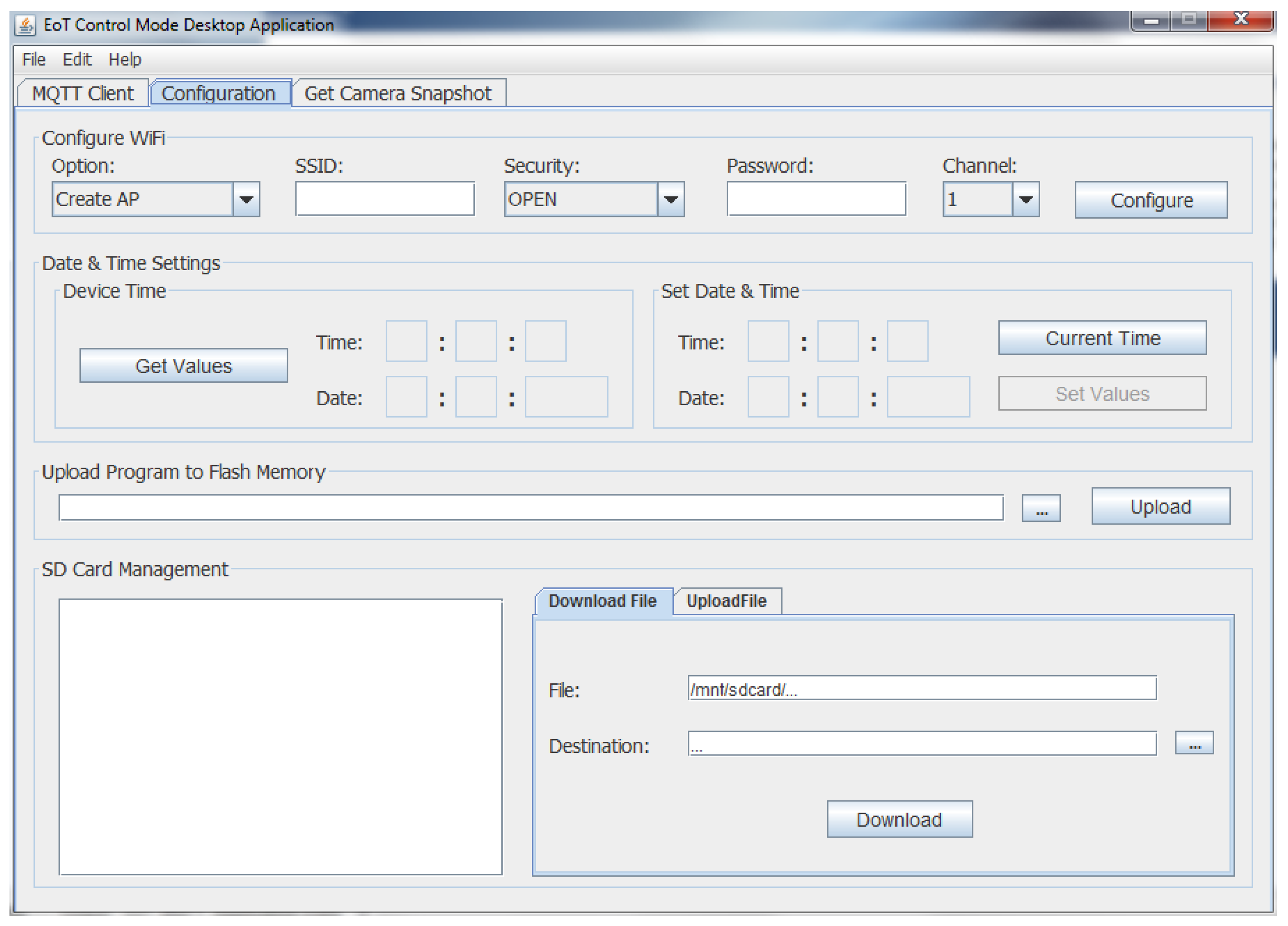
Task: Click into the SSID text field
Action: point(385,199)
